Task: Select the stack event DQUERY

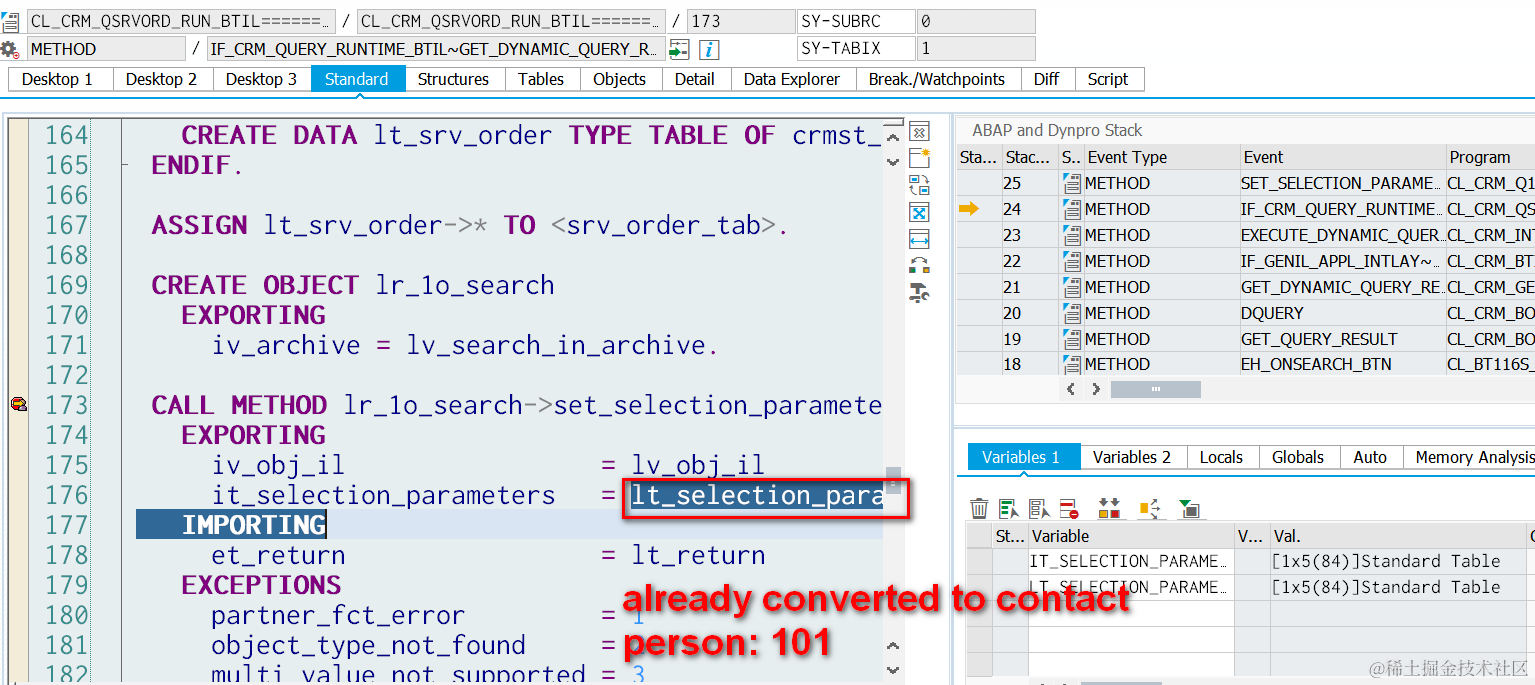Action: 1342,313
